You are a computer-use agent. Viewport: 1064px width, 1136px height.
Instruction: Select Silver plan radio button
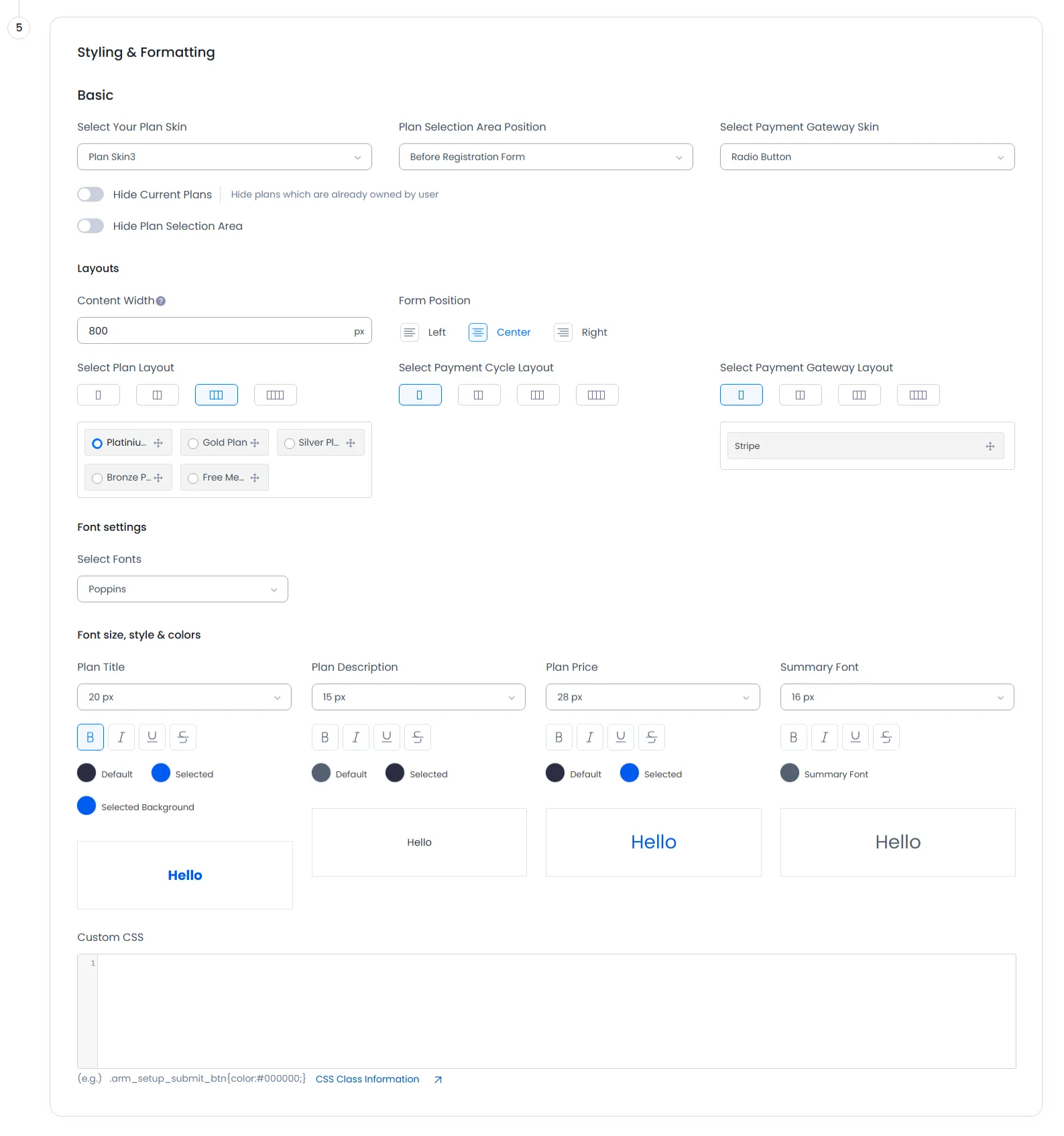pos(290,443)
